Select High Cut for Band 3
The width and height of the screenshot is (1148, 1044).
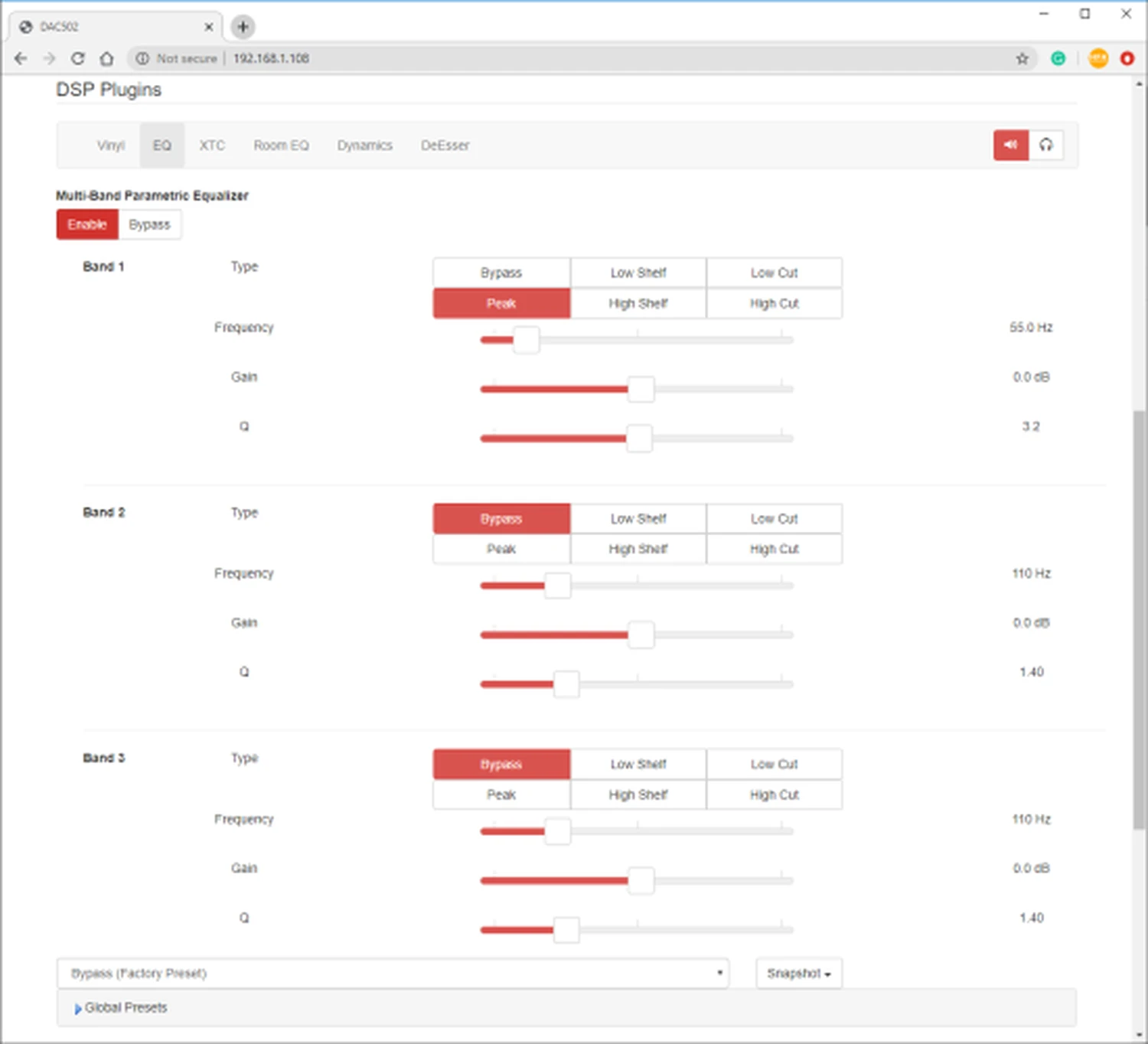click(774, 794)
